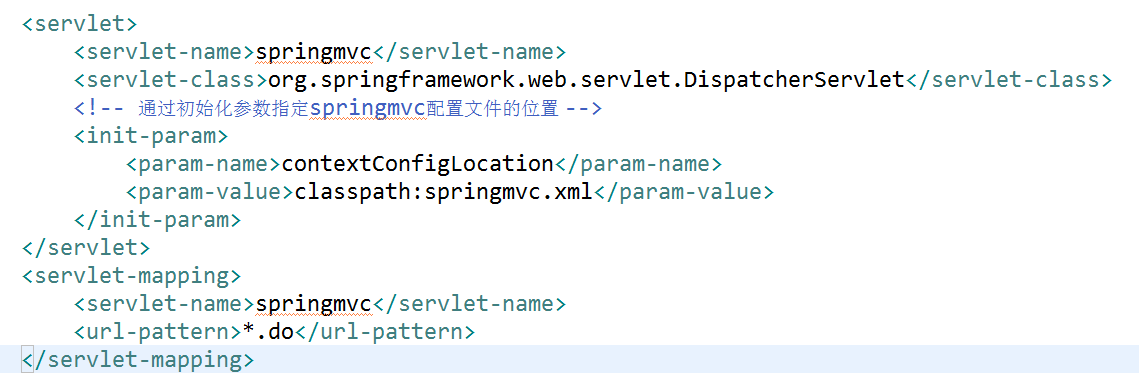
Task: Click the opening <servlet-class> tag
Action: pyautogui.click(x=170, y=80)
